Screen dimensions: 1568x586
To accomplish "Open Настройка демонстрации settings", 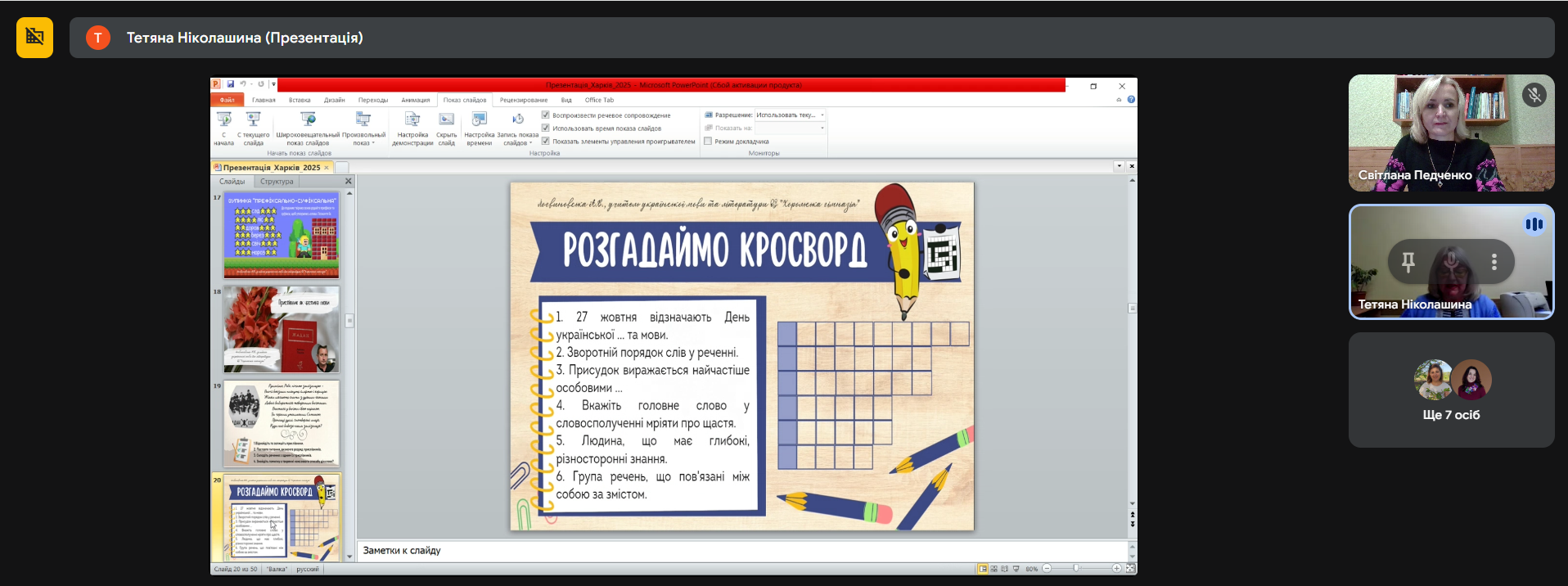I will coord(412,121).
